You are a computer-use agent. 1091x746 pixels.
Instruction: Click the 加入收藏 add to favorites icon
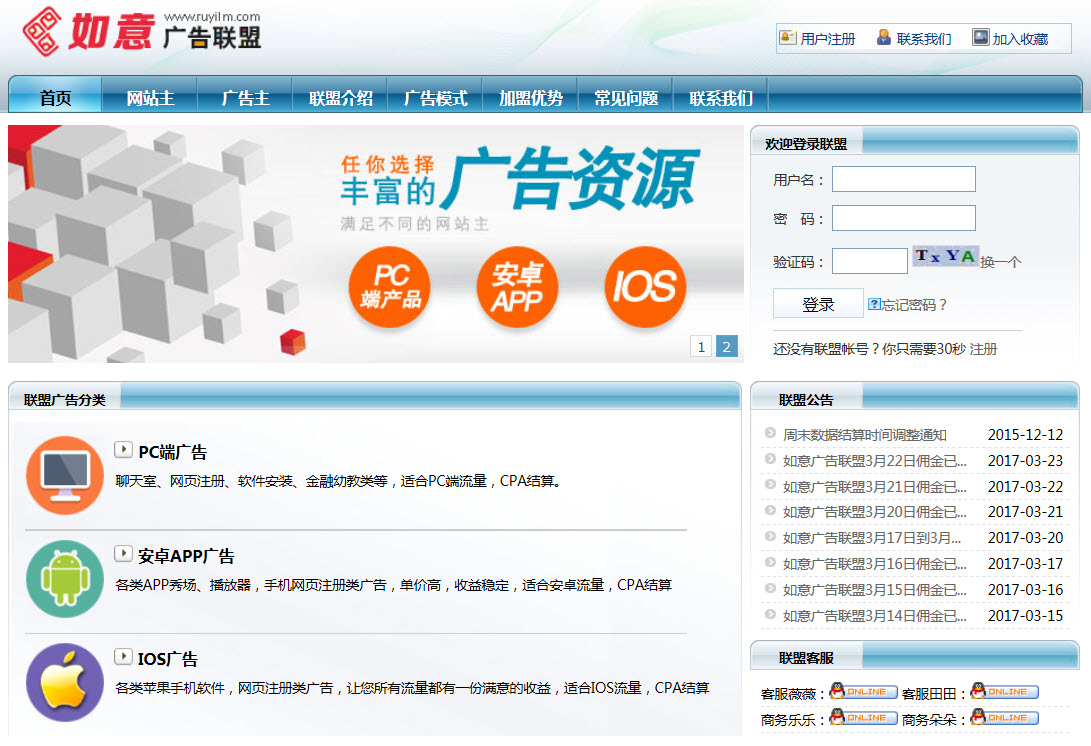[980, 38]
